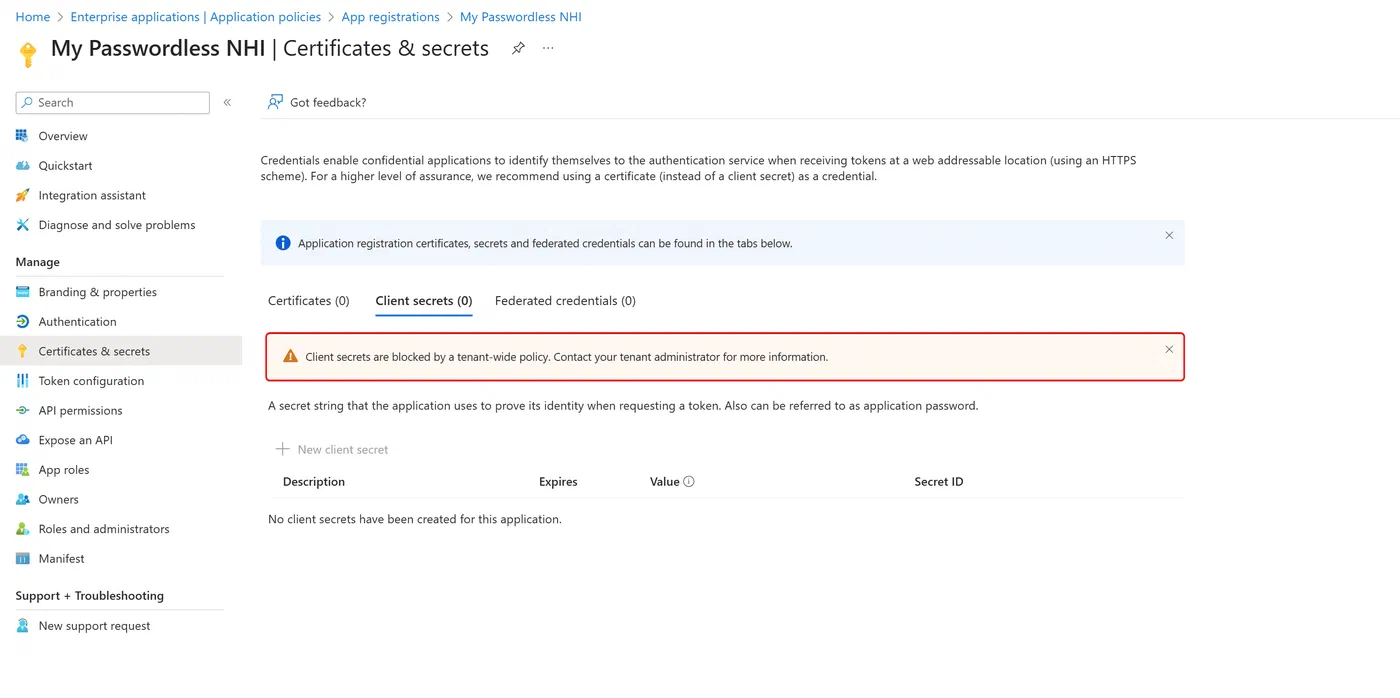Open API permissions page

pyautogui.click(x=80, y=411)
